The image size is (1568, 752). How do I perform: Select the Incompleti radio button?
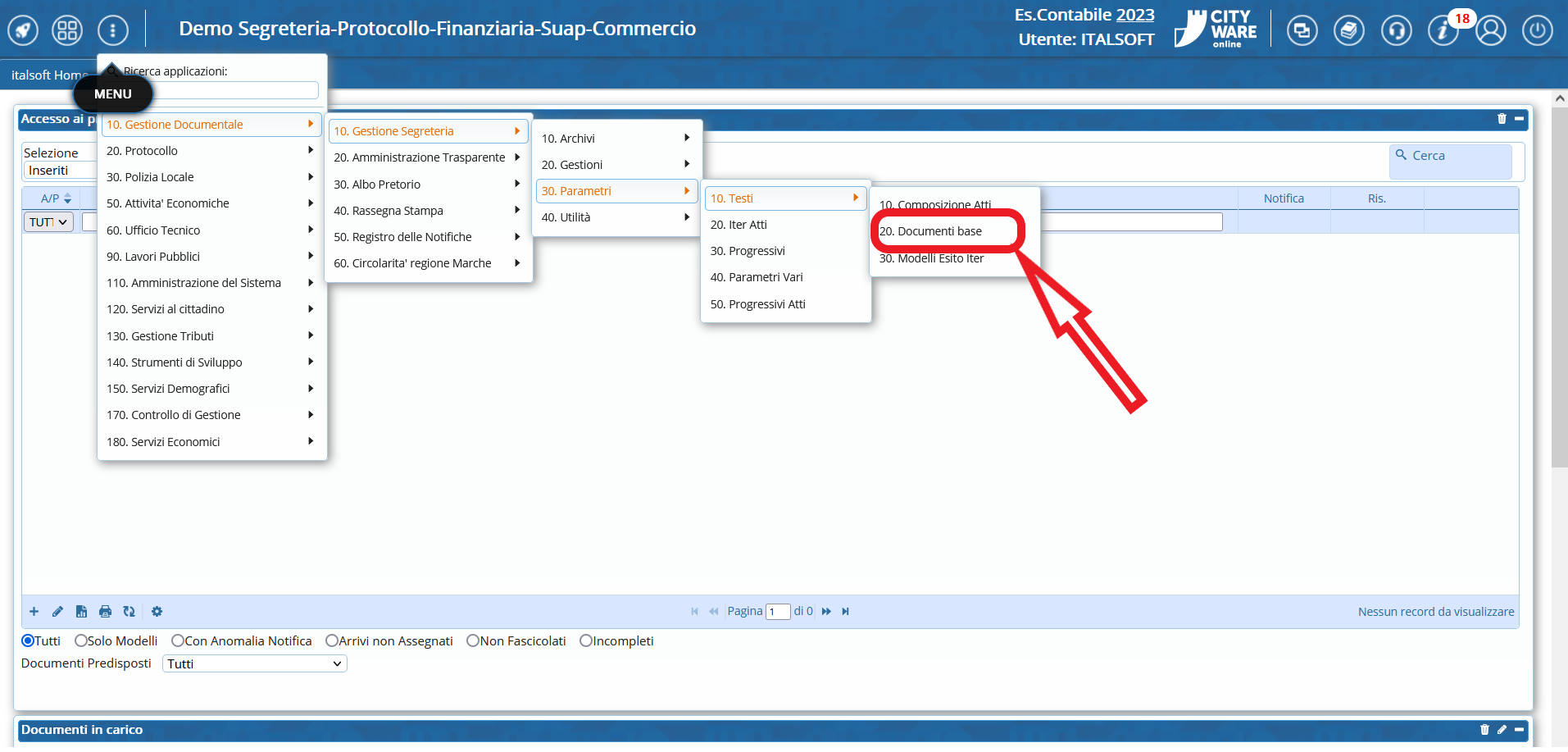(586, 641)
